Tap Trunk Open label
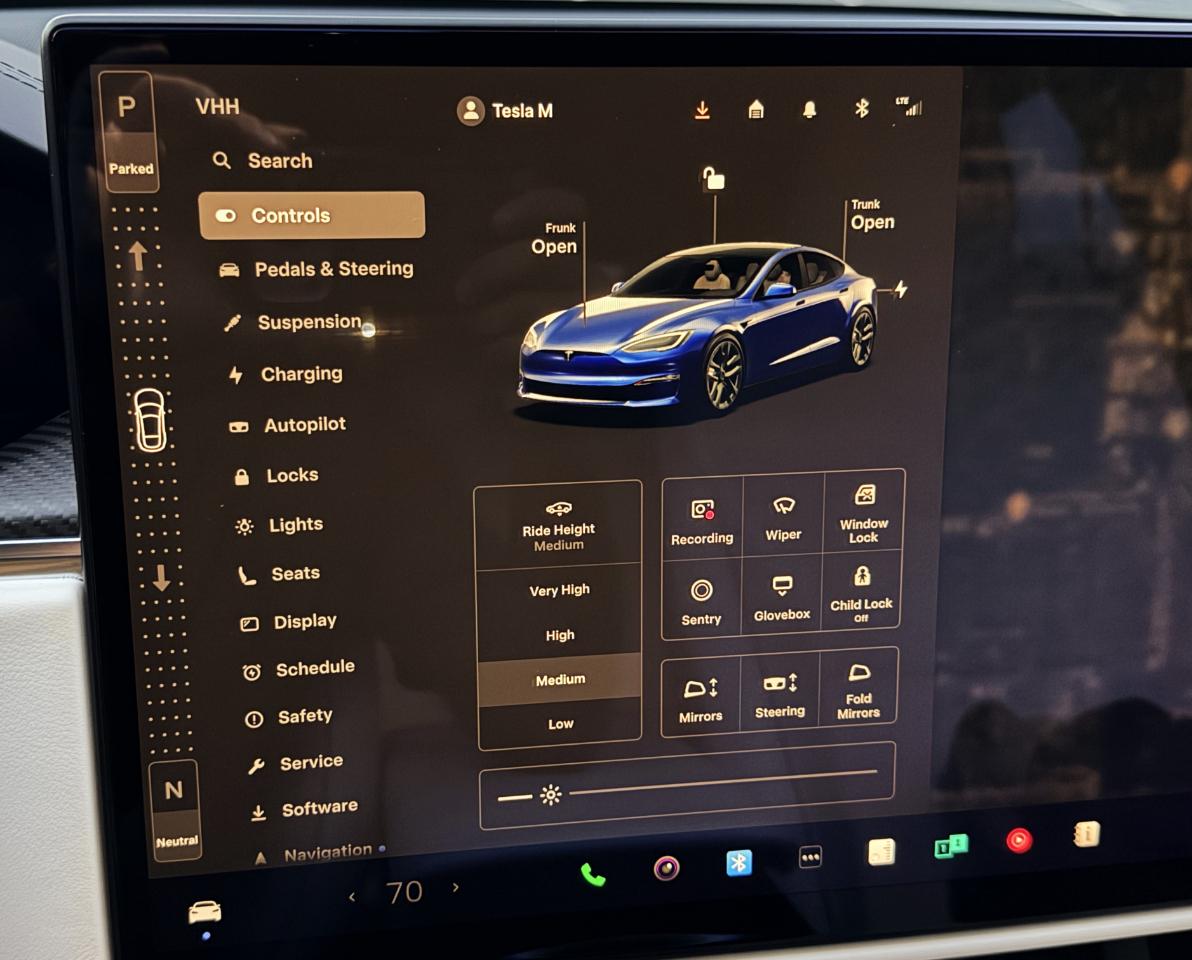1192x960 pixels. pos(872,215)
